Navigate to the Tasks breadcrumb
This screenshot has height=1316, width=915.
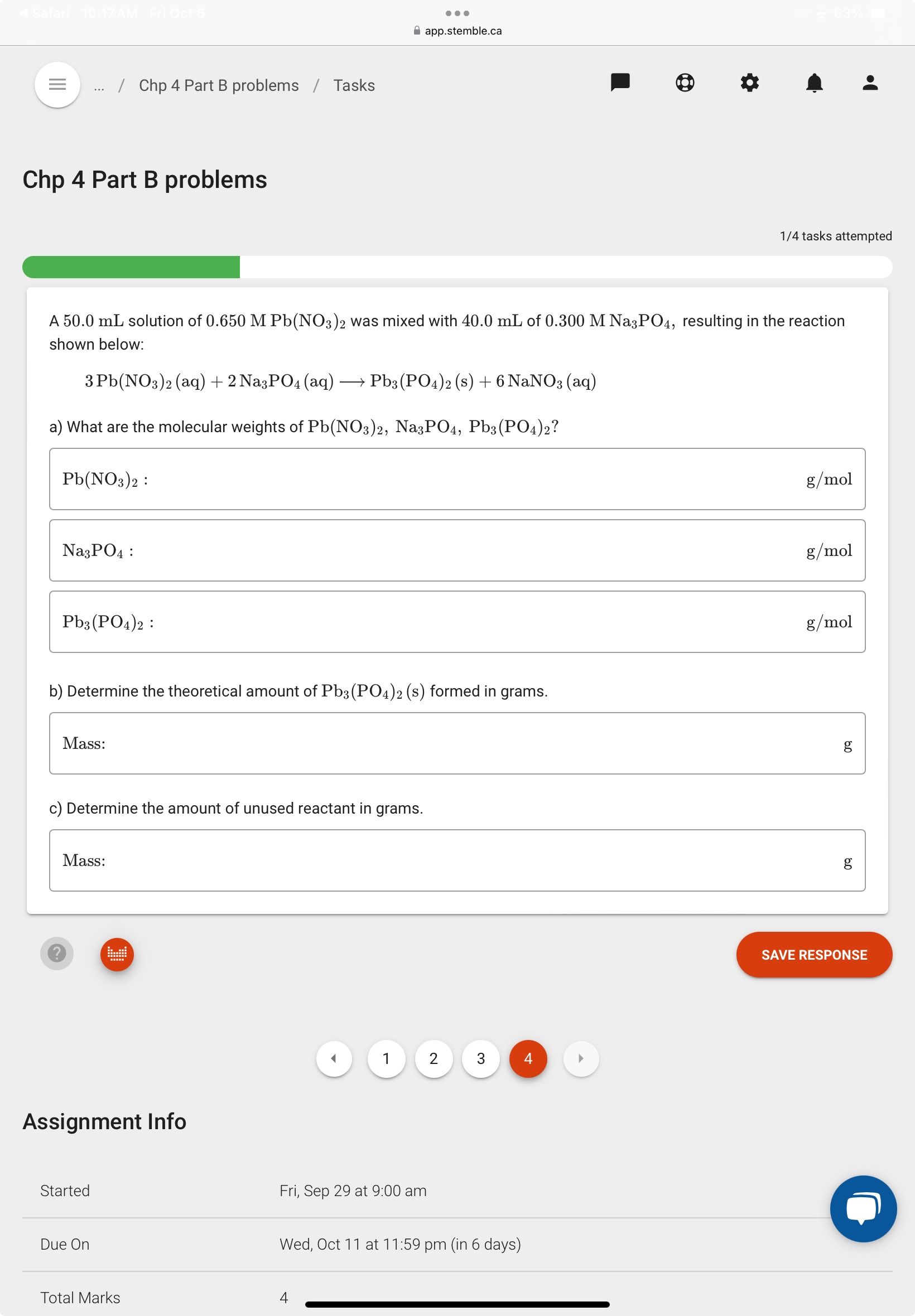click(x=354, y=85)
